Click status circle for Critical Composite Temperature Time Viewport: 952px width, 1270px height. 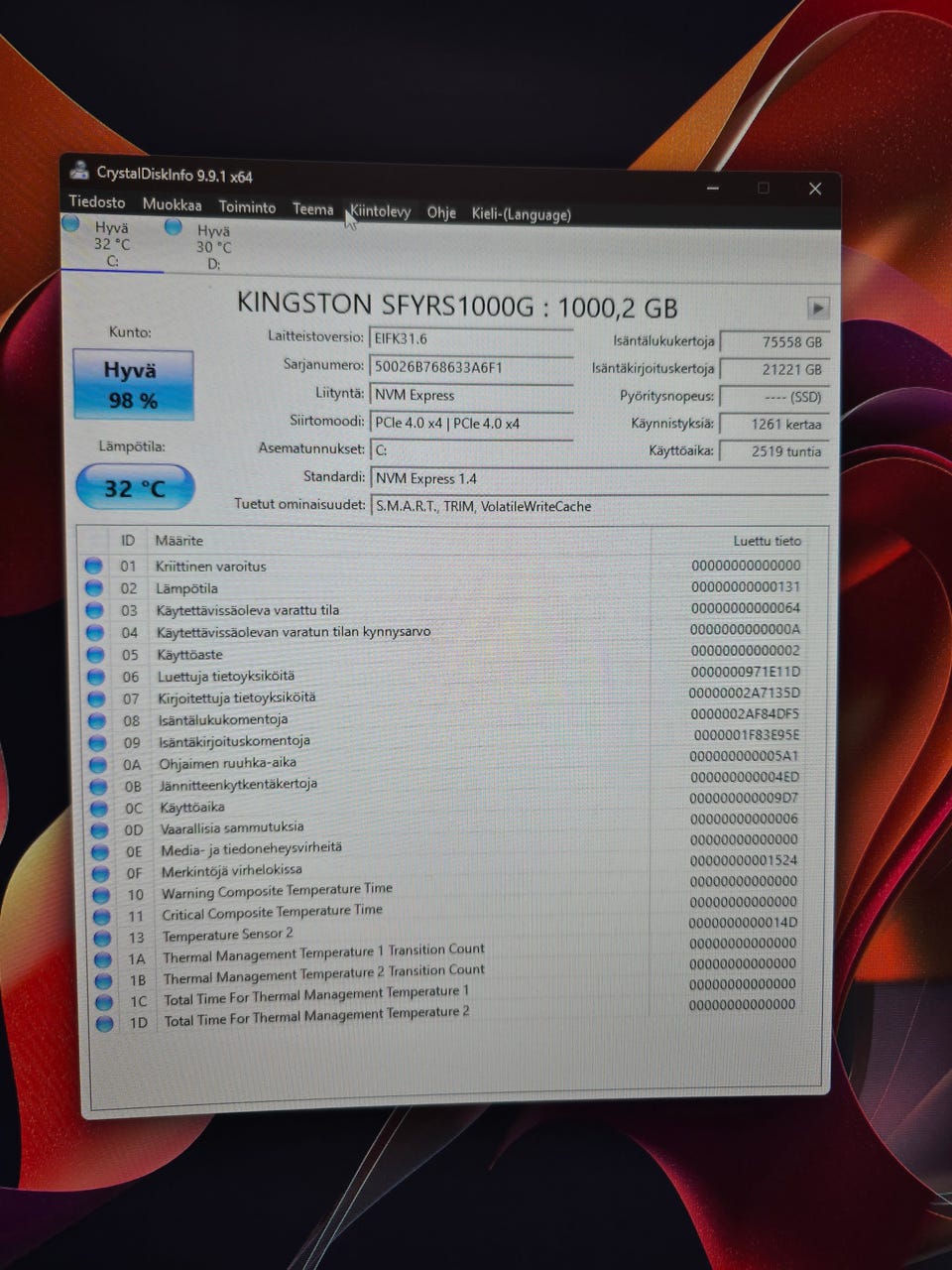coord(101,917)
